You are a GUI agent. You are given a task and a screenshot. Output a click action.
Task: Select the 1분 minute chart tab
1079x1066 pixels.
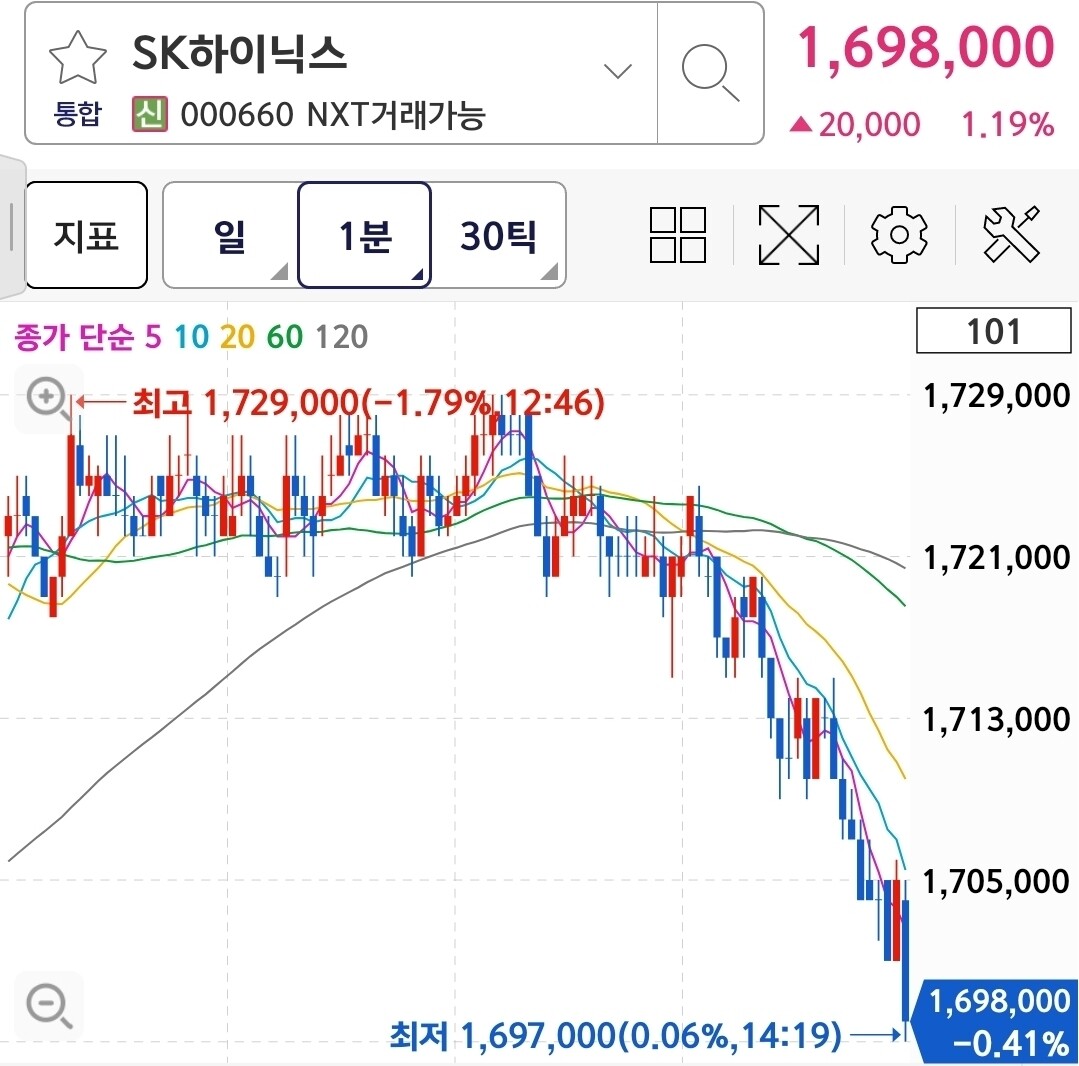click(x=365, y=235)
